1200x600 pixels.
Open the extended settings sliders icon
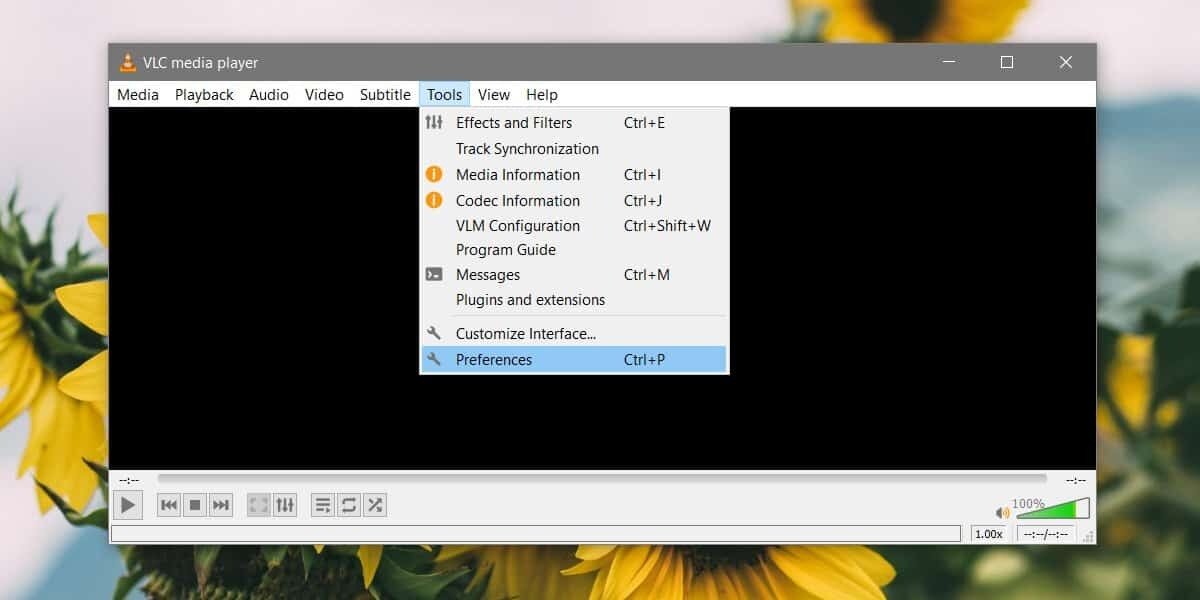click(285, 505)
